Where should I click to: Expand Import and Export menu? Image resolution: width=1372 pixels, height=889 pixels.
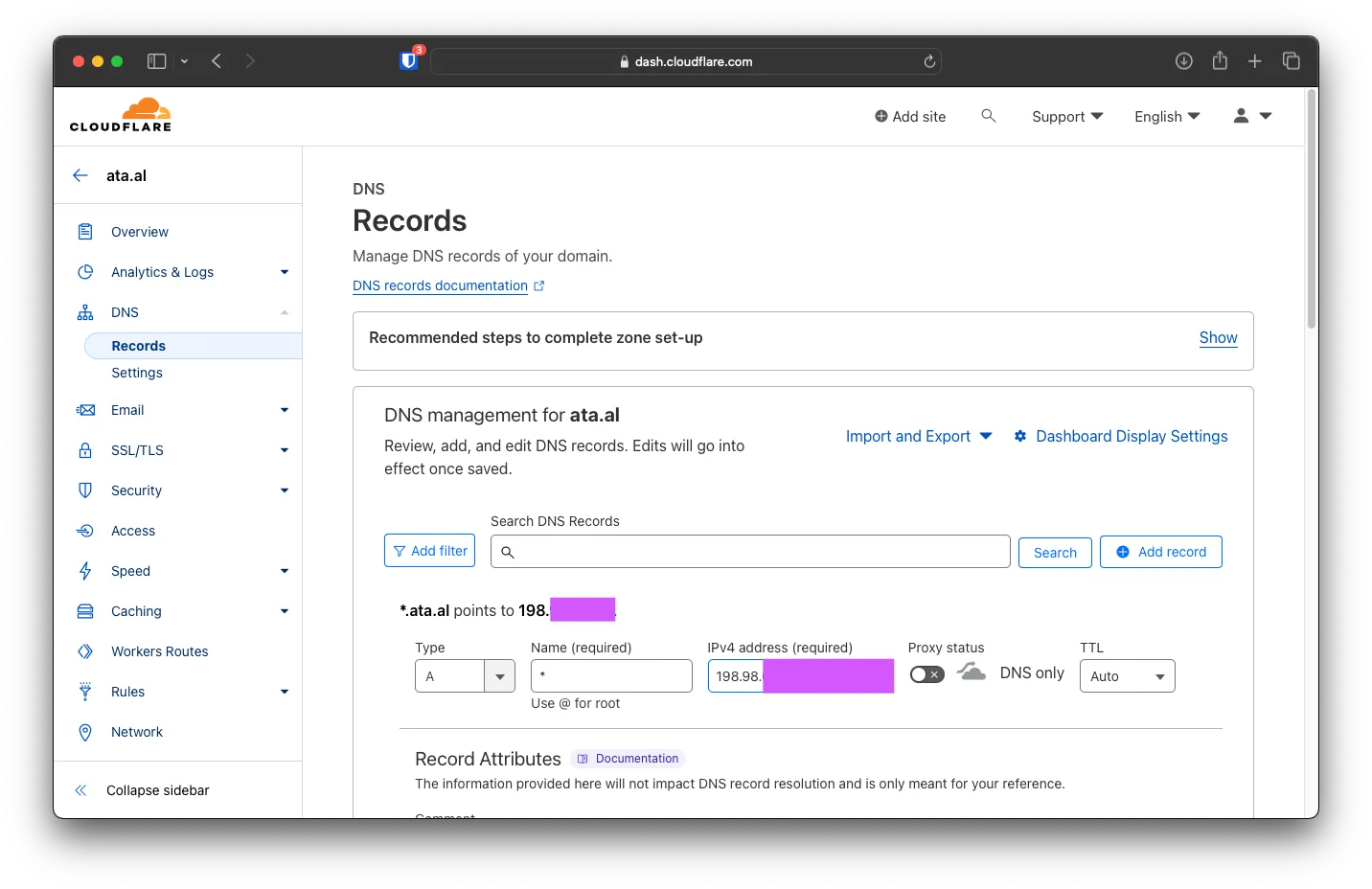(919, 436)
